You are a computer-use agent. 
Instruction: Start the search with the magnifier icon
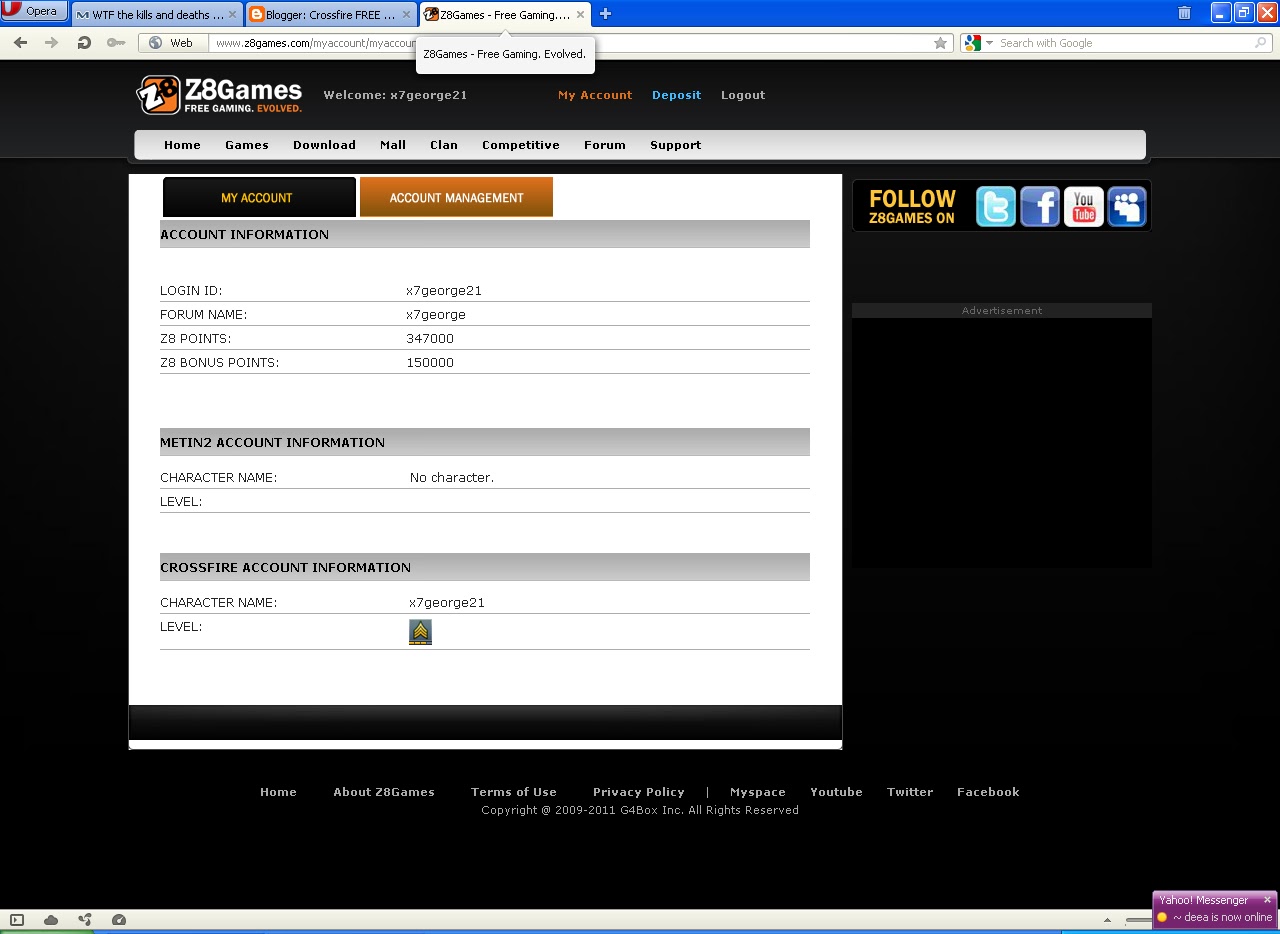click(1262, 43)
